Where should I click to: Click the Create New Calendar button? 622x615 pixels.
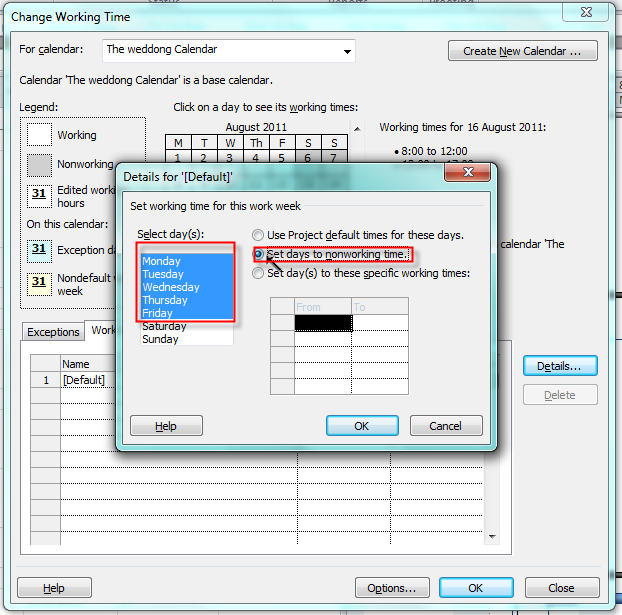(523, 51)
